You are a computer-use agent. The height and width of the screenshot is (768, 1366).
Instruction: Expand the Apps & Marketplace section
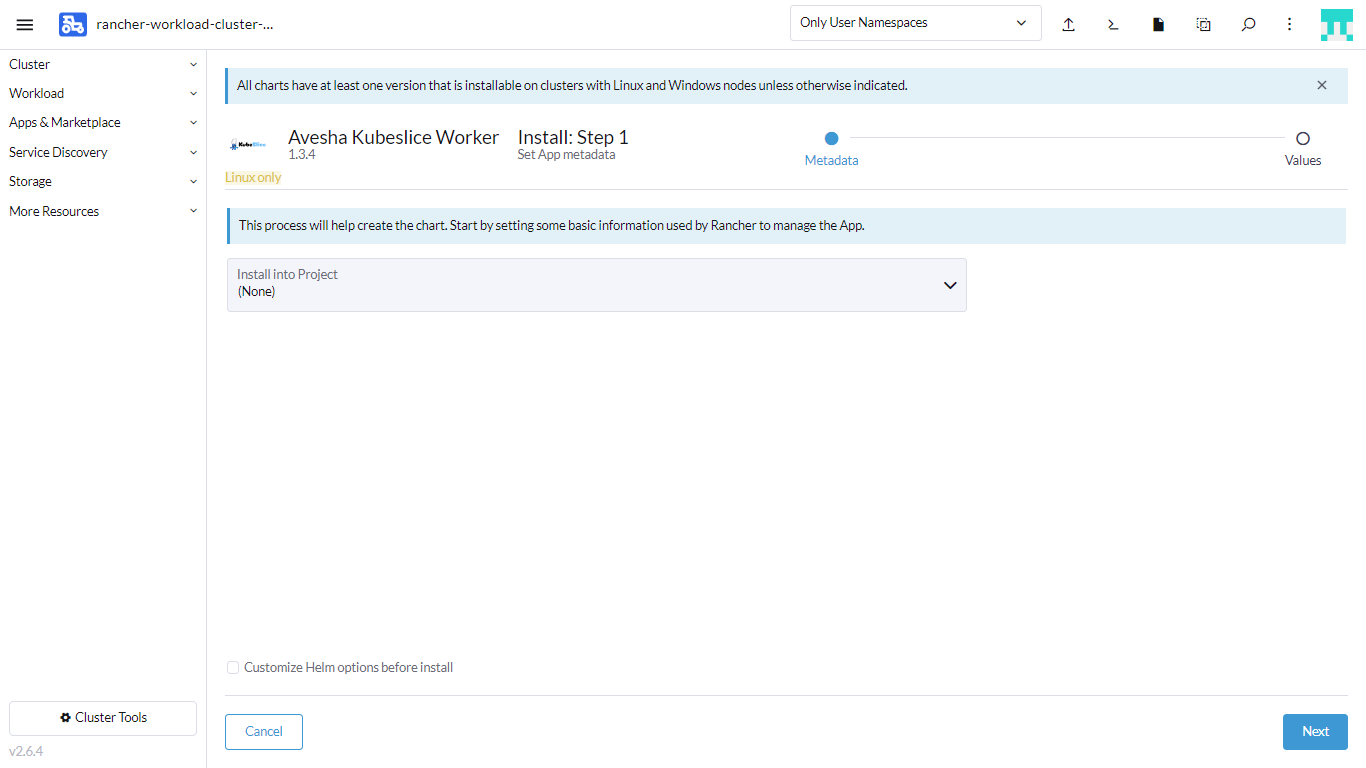point(103,122)
